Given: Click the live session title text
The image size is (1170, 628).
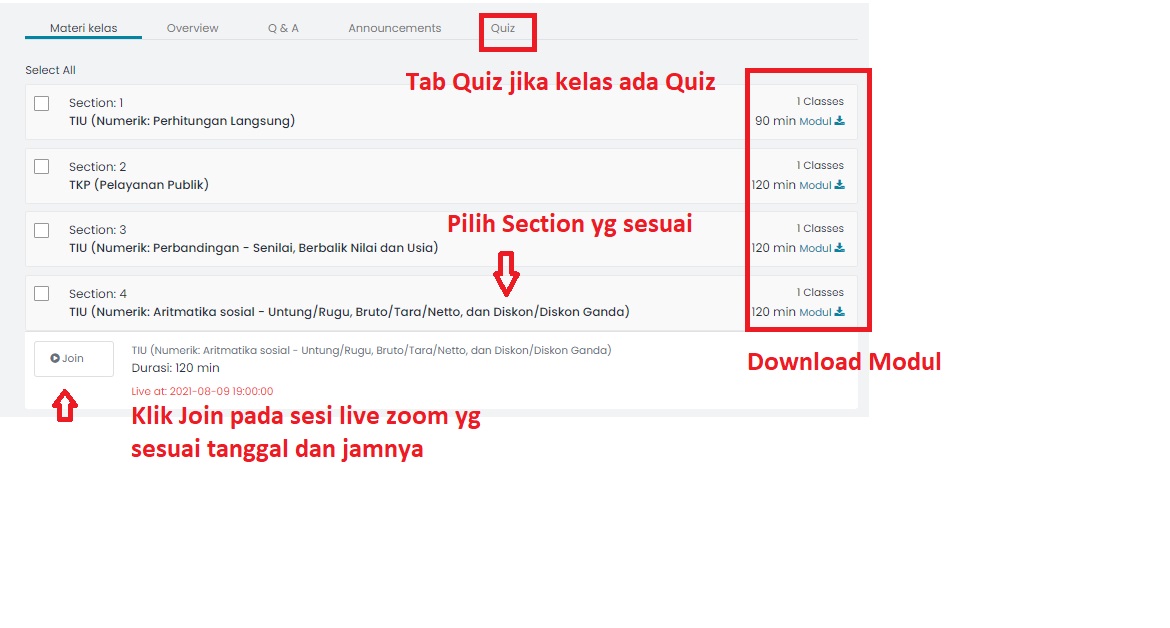Looking at the screenshot, I should 371,350.
